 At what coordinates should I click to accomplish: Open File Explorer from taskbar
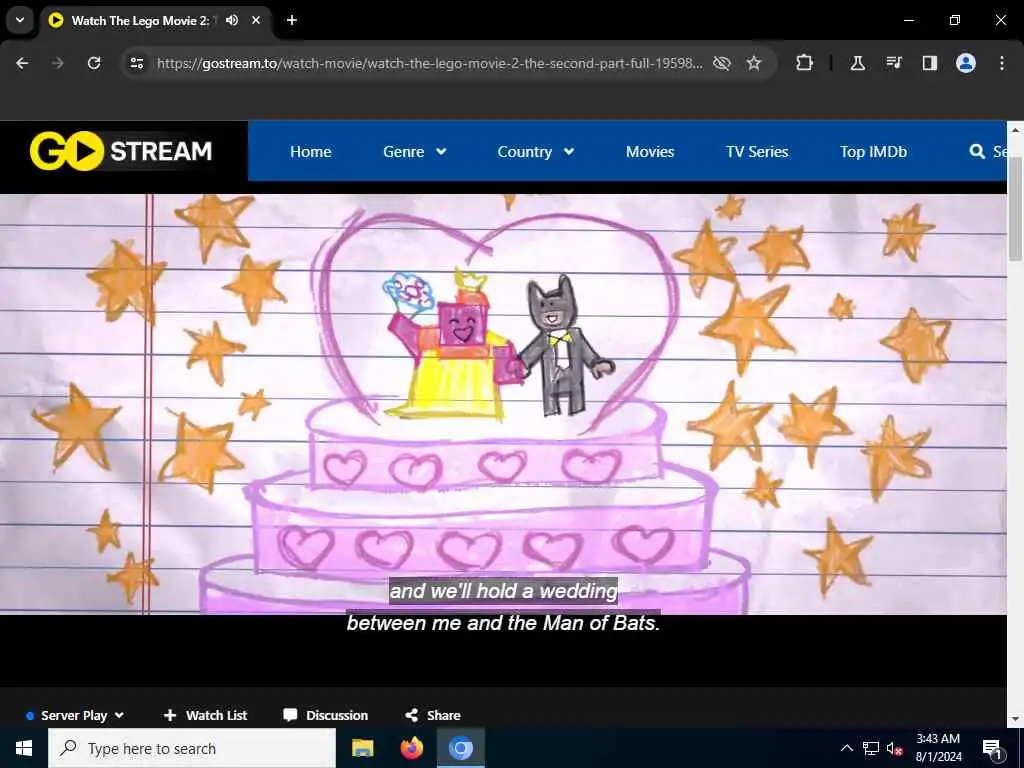click(362, 748)
